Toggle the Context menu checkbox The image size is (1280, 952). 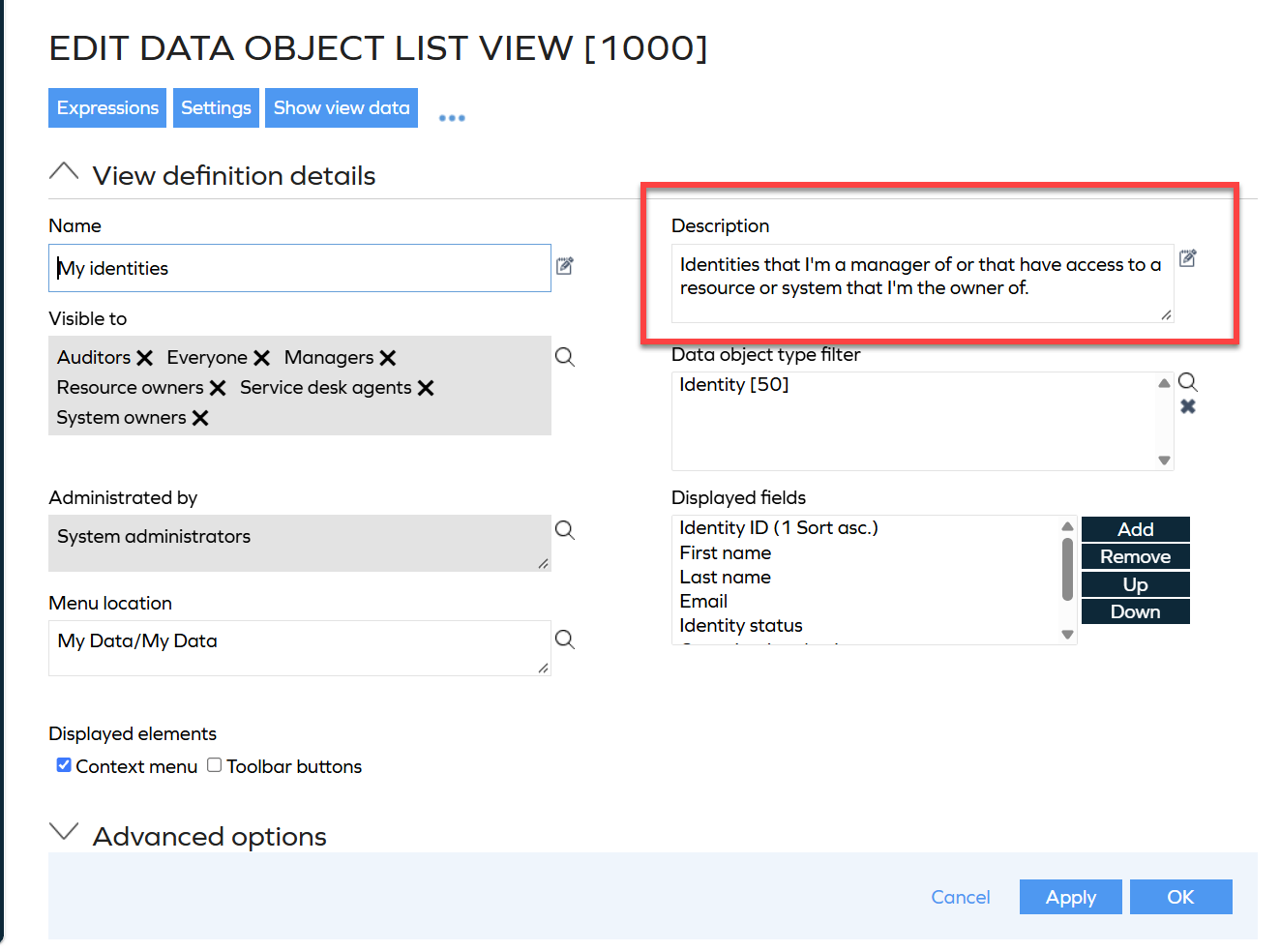[64, 765]
